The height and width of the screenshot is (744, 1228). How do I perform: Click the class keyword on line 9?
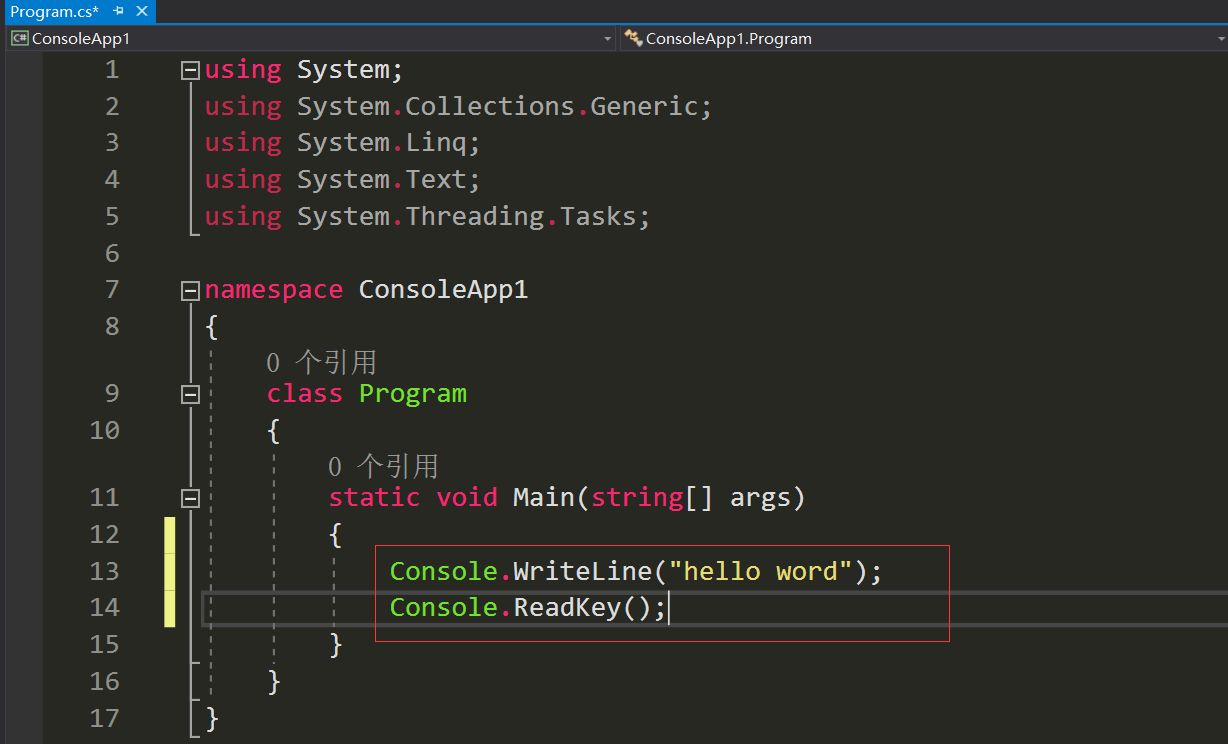(x=304, y=394)
